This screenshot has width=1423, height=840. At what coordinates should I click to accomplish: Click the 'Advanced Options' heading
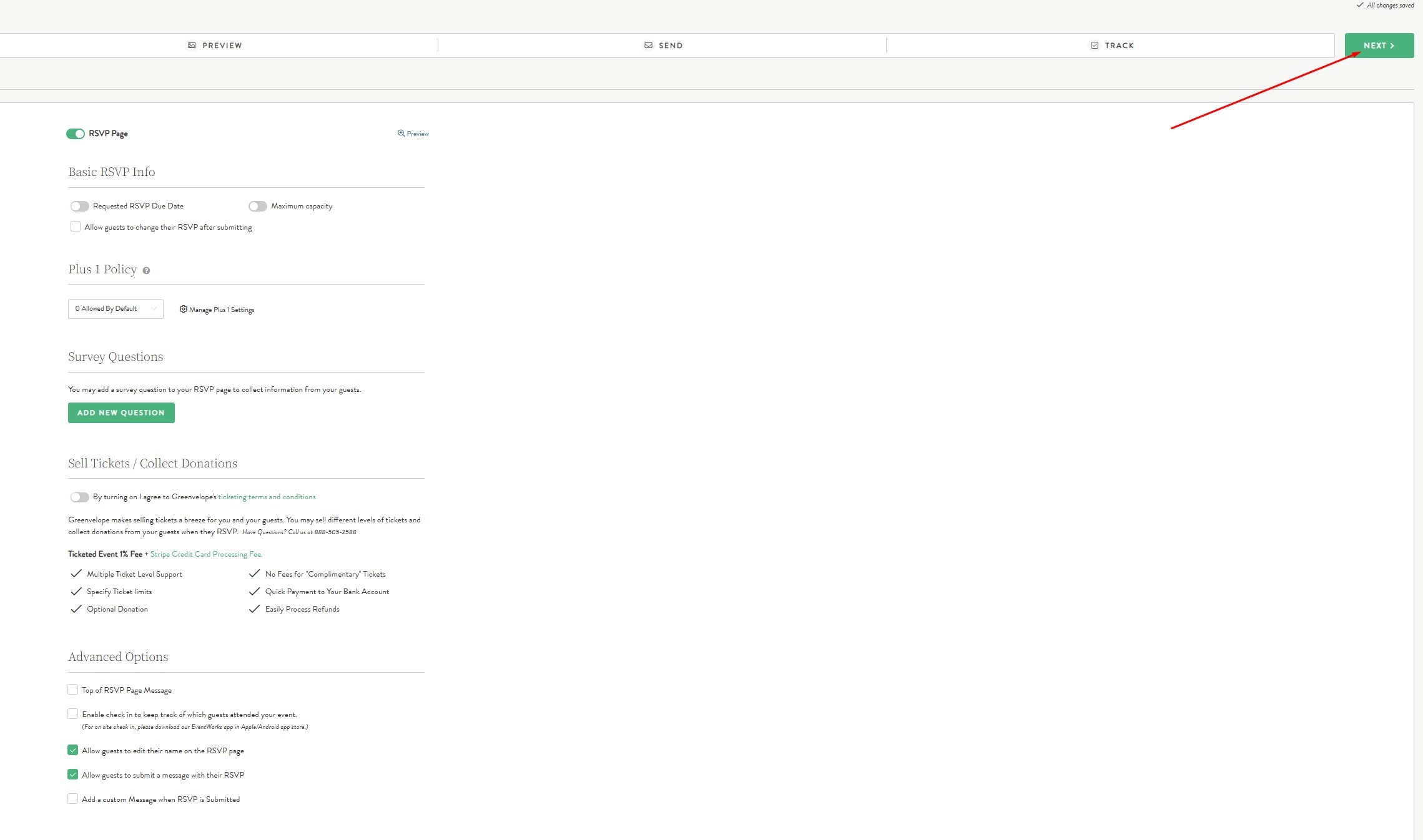[118, 657]
